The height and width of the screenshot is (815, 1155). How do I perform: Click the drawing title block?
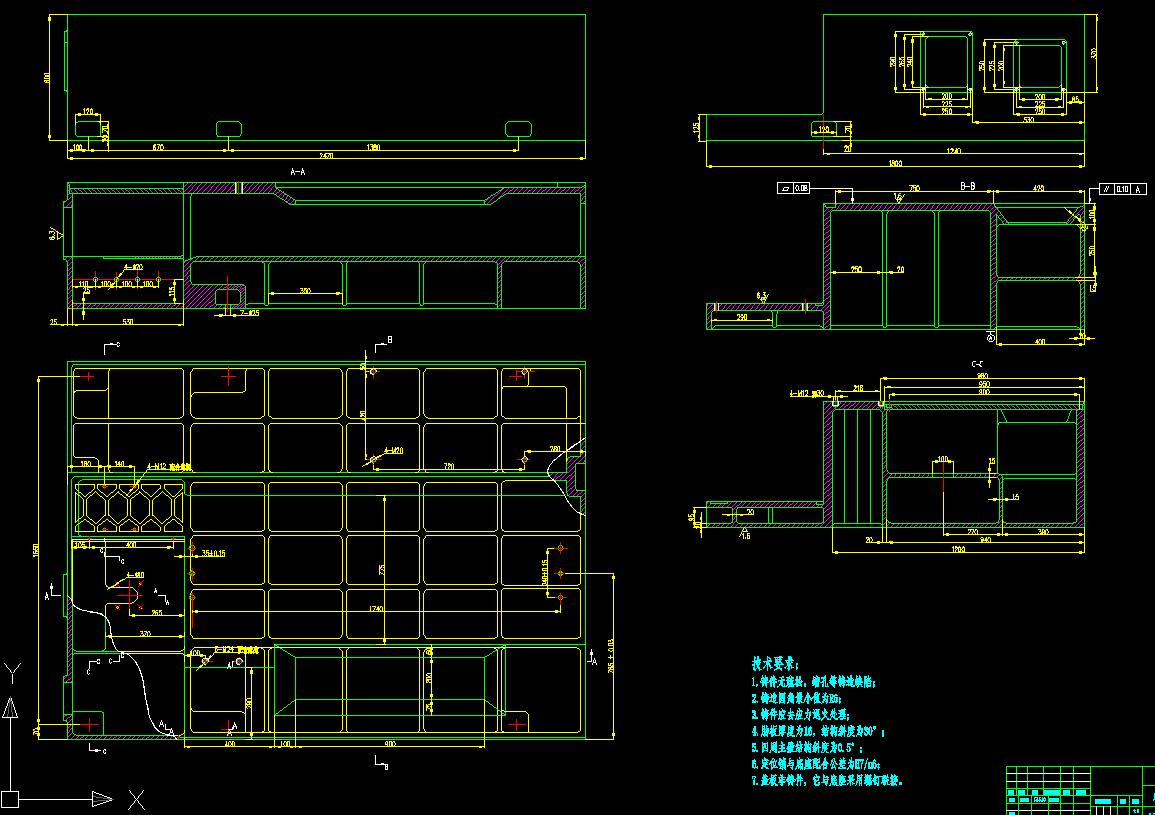pyautogui.click(x=1081, y=791)
